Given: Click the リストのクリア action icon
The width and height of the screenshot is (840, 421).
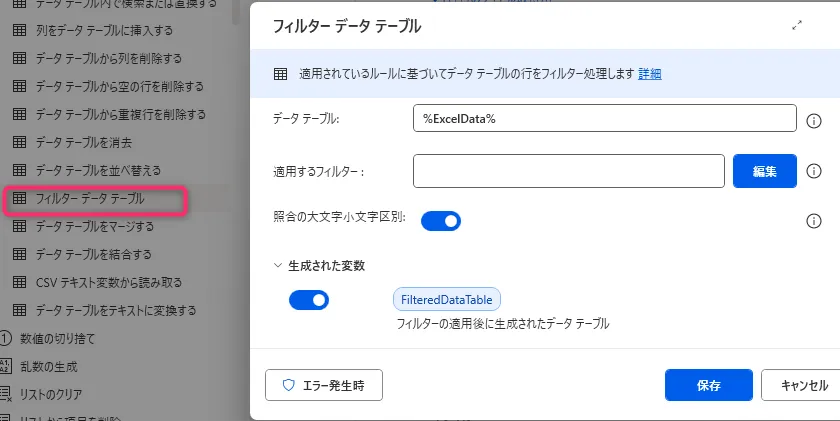Looking at the screenshot, I should [x=7, y=394].
